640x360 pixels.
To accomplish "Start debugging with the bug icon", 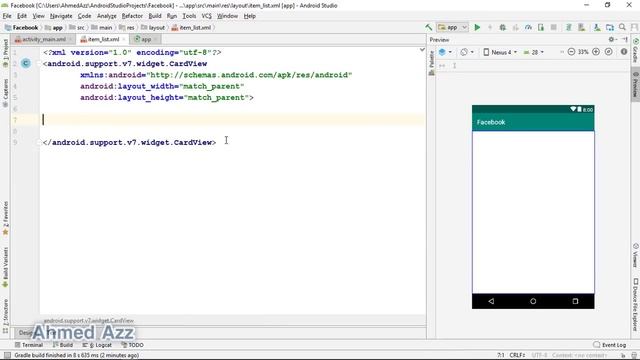I will 503,27.
